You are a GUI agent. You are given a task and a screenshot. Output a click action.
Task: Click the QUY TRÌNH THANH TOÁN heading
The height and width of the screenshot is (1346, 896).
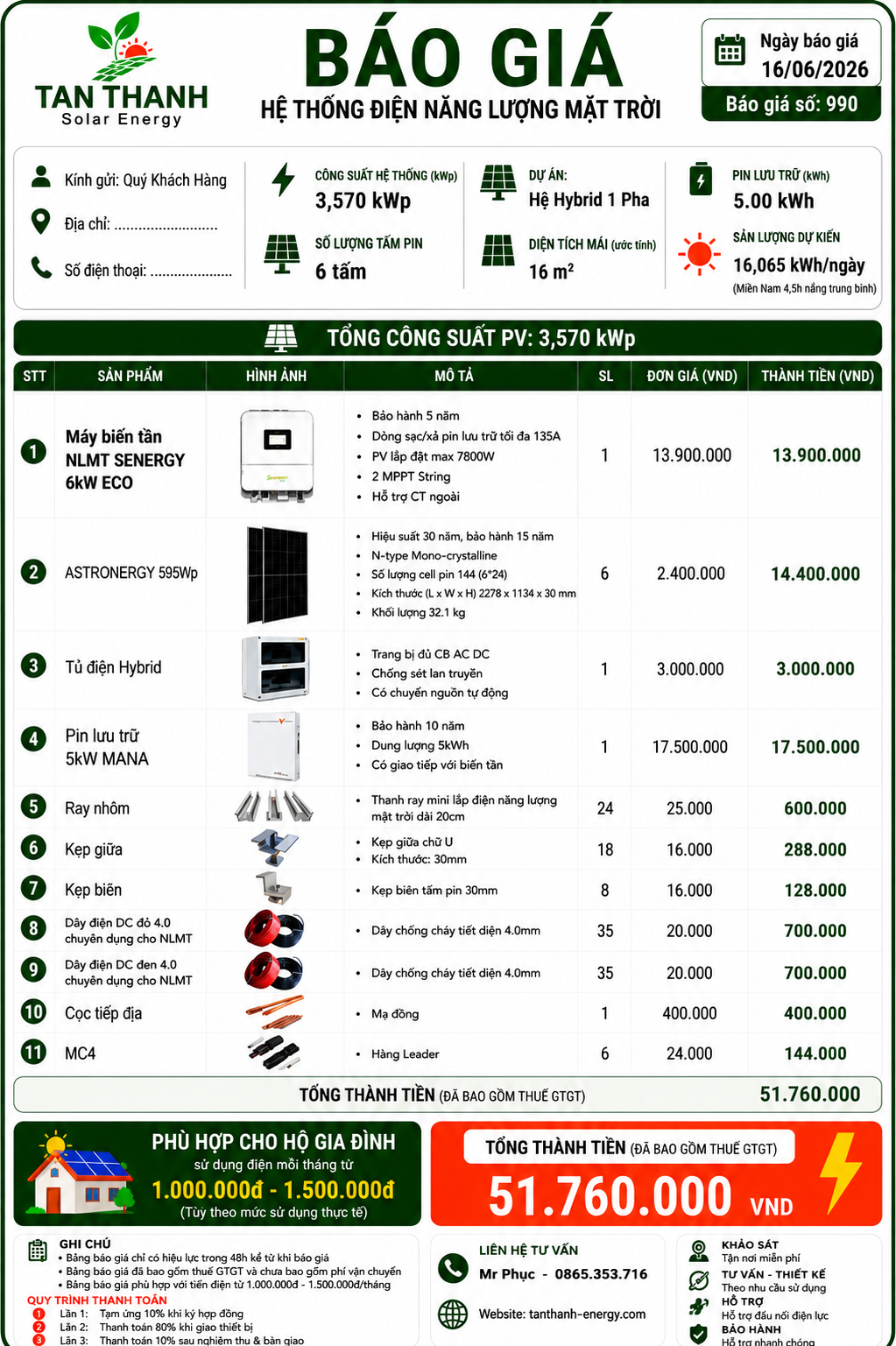[x=96, y=1300]
